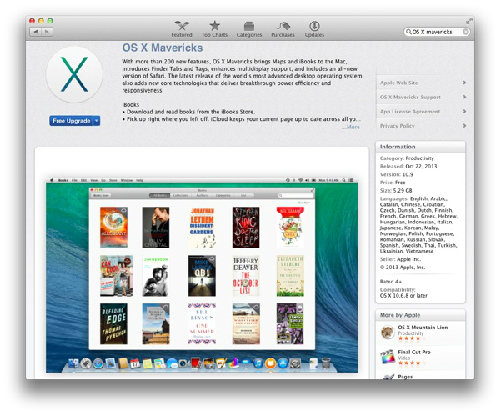
Task: Click the More by Apple header
Action: pos(420,315)
